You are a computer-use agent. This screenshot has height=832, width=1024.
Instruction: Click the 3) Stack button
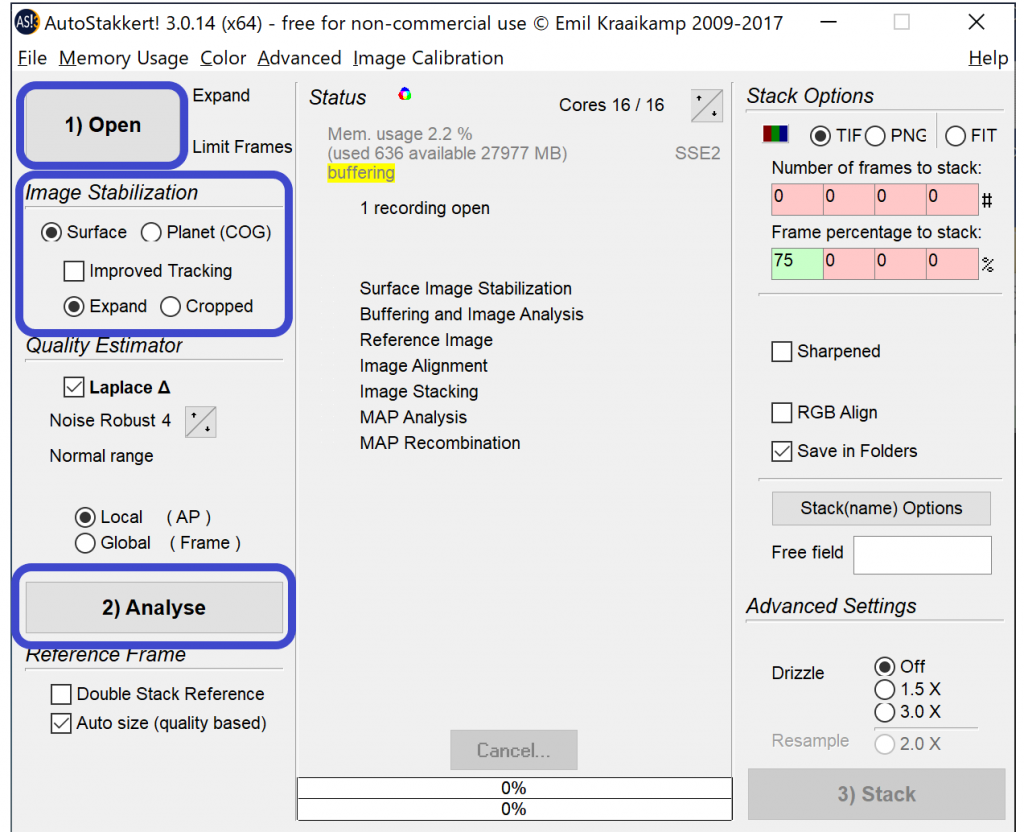point(876,794)
